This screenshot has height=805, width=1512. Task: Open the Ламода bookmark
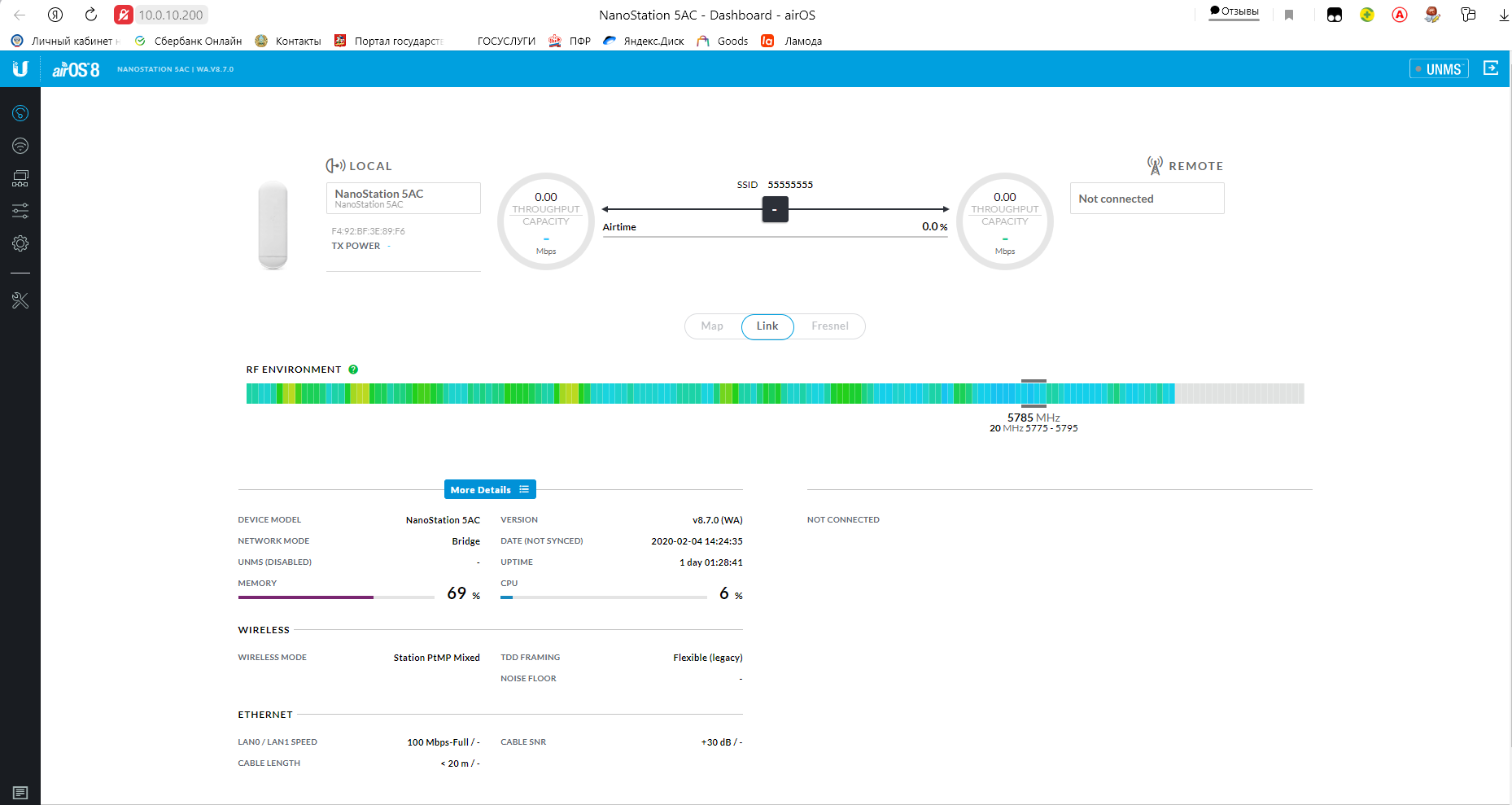[792, 41]
